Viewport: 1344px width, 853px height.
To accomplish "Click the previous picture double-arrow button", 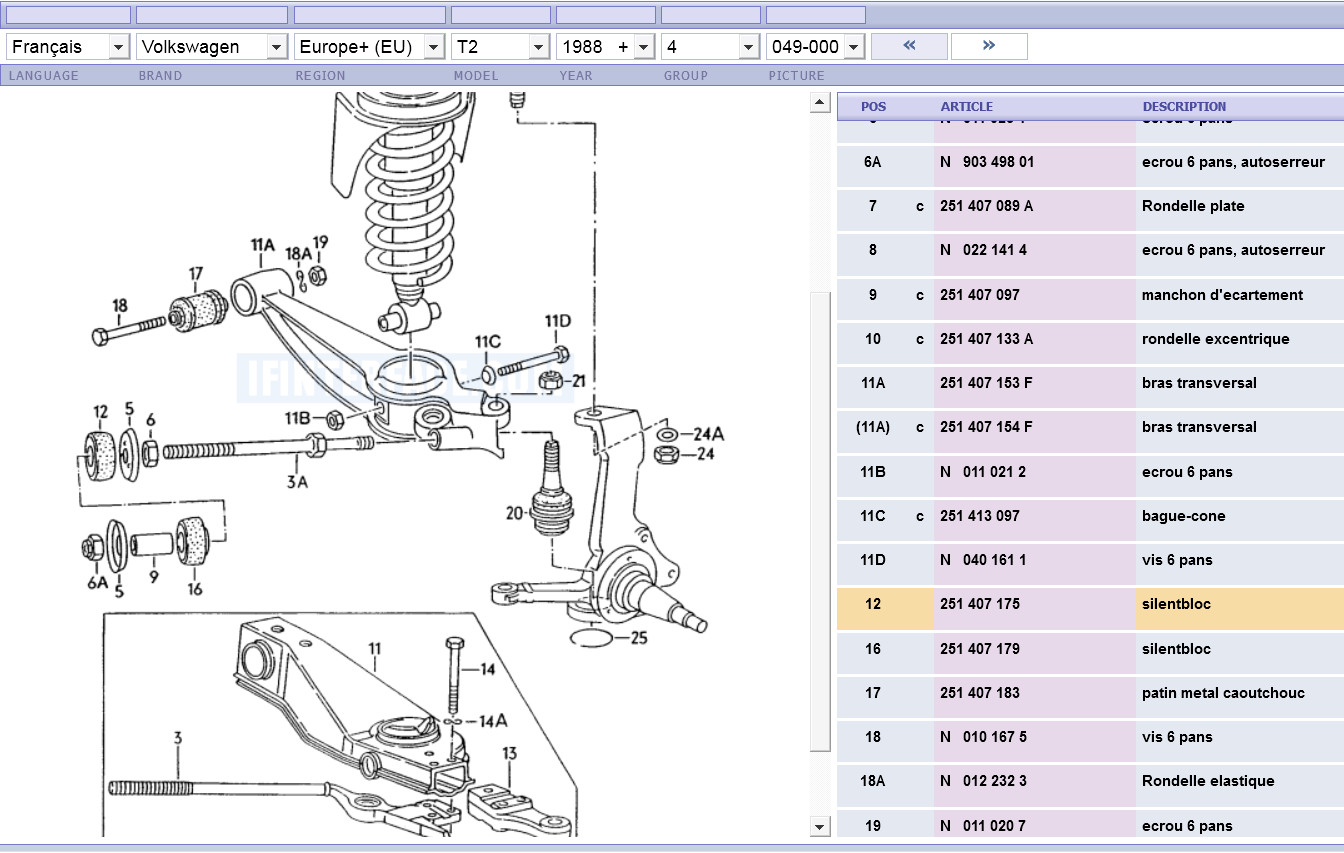I will coord(909,46).
